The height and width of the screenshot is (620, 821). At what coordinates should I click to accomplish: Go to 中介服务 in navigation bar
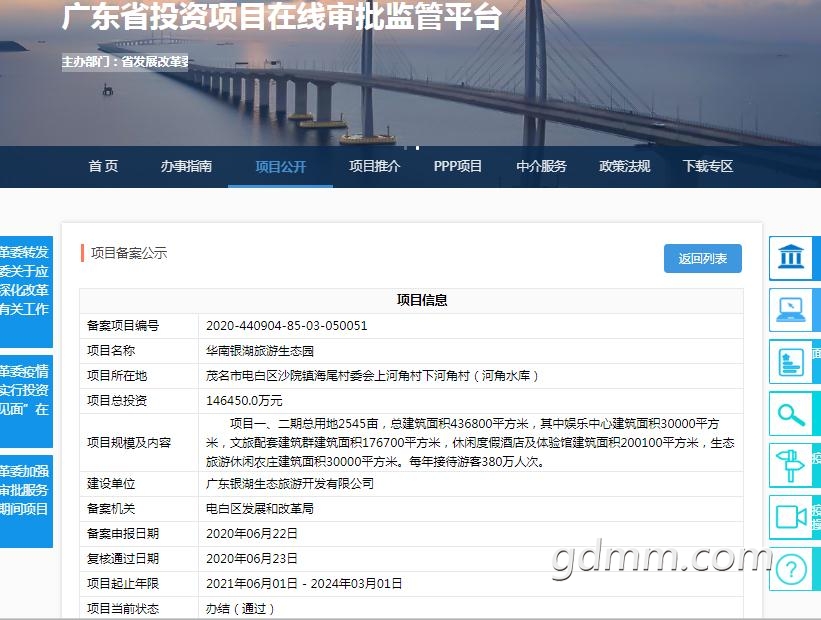pyautogui.click(x=541, y=167)
